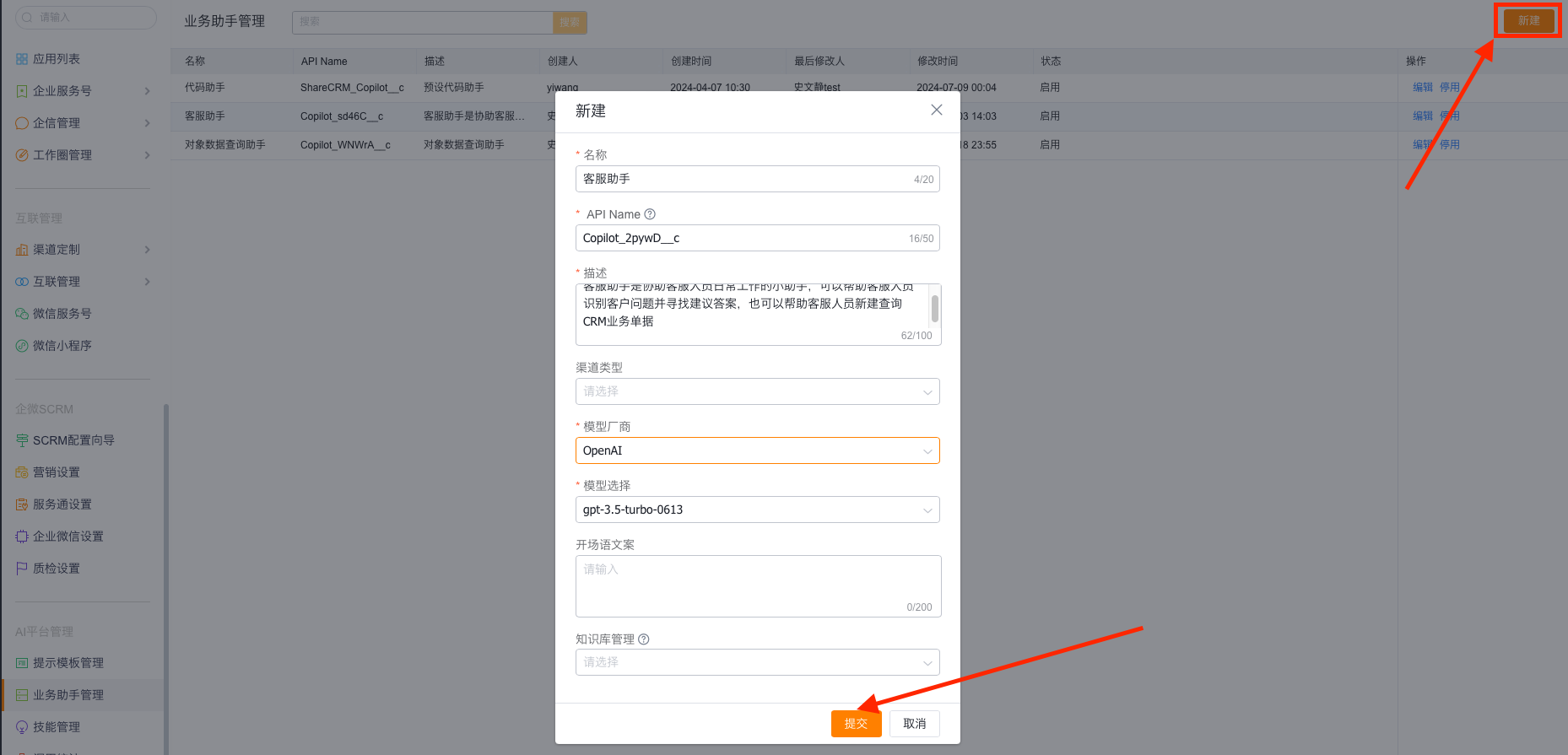This screenshot has width=1568, height=755.
Task: Expand 工作圈管理 submenu chevron
Action: click(x=147, y=155)
